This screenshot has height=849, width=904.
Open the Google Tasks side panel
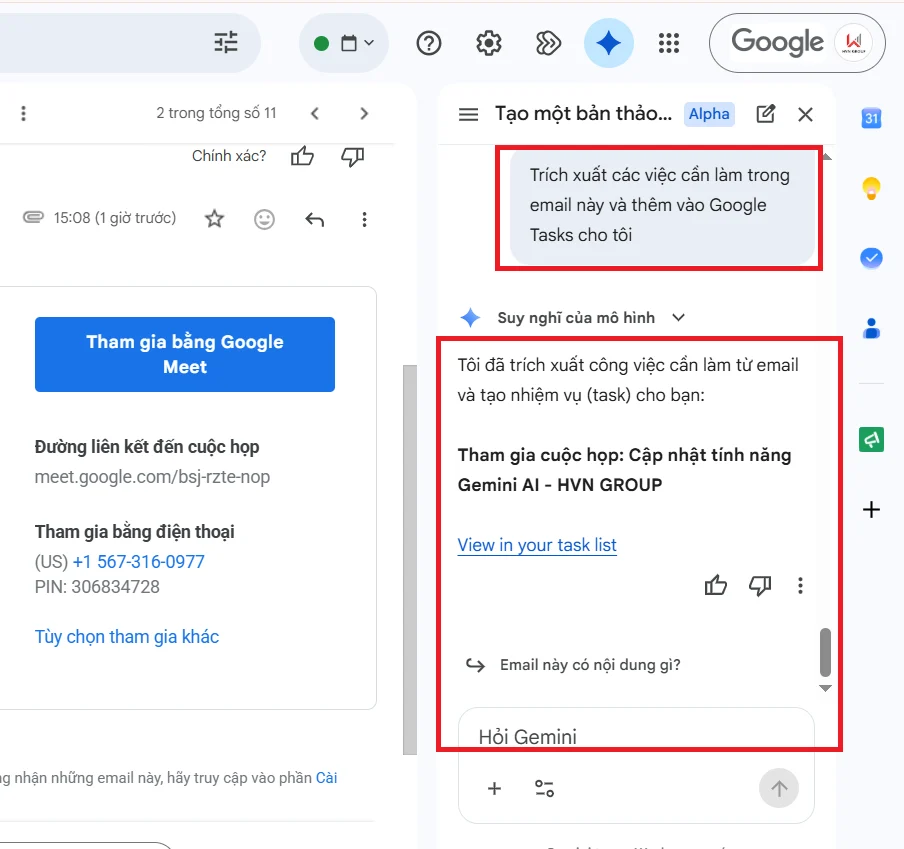tap(871, 258)
